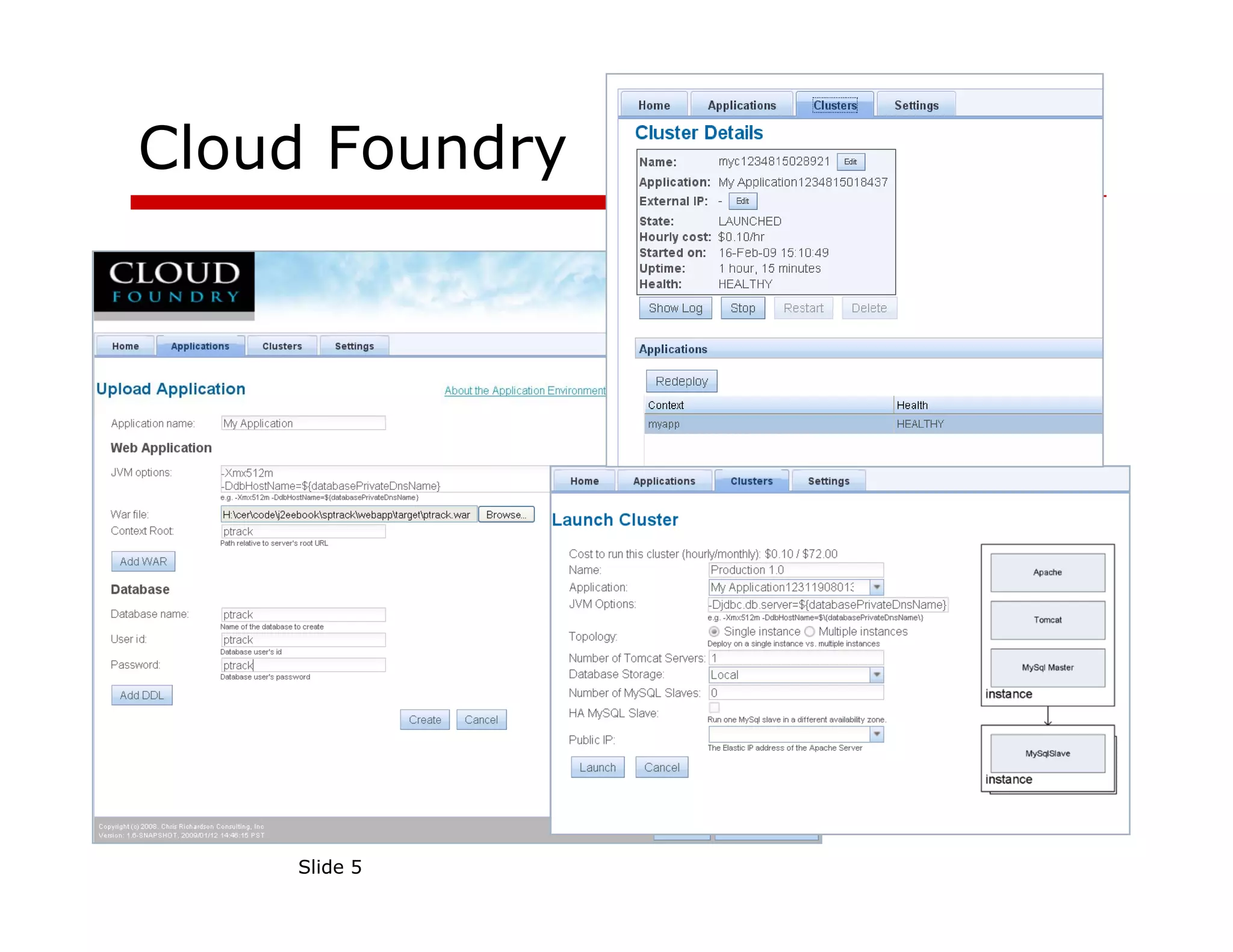Click the Redeploy button
The image size is (1233, 952).
click(682, 381)
